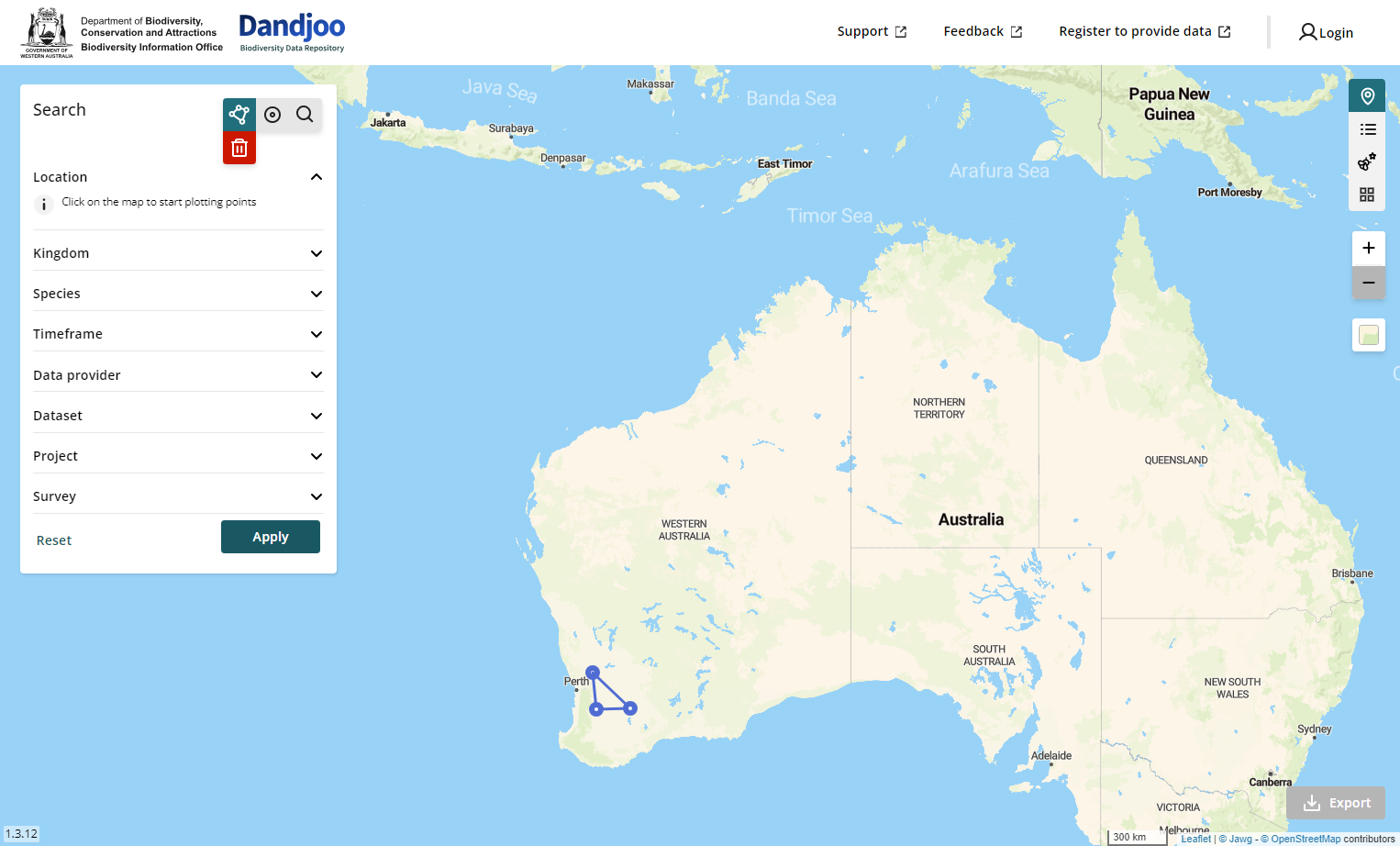This screenshot has height=846, width=1400.
Task: Delete the plotted polygon with the trash icon
Action: pos(239,148)
